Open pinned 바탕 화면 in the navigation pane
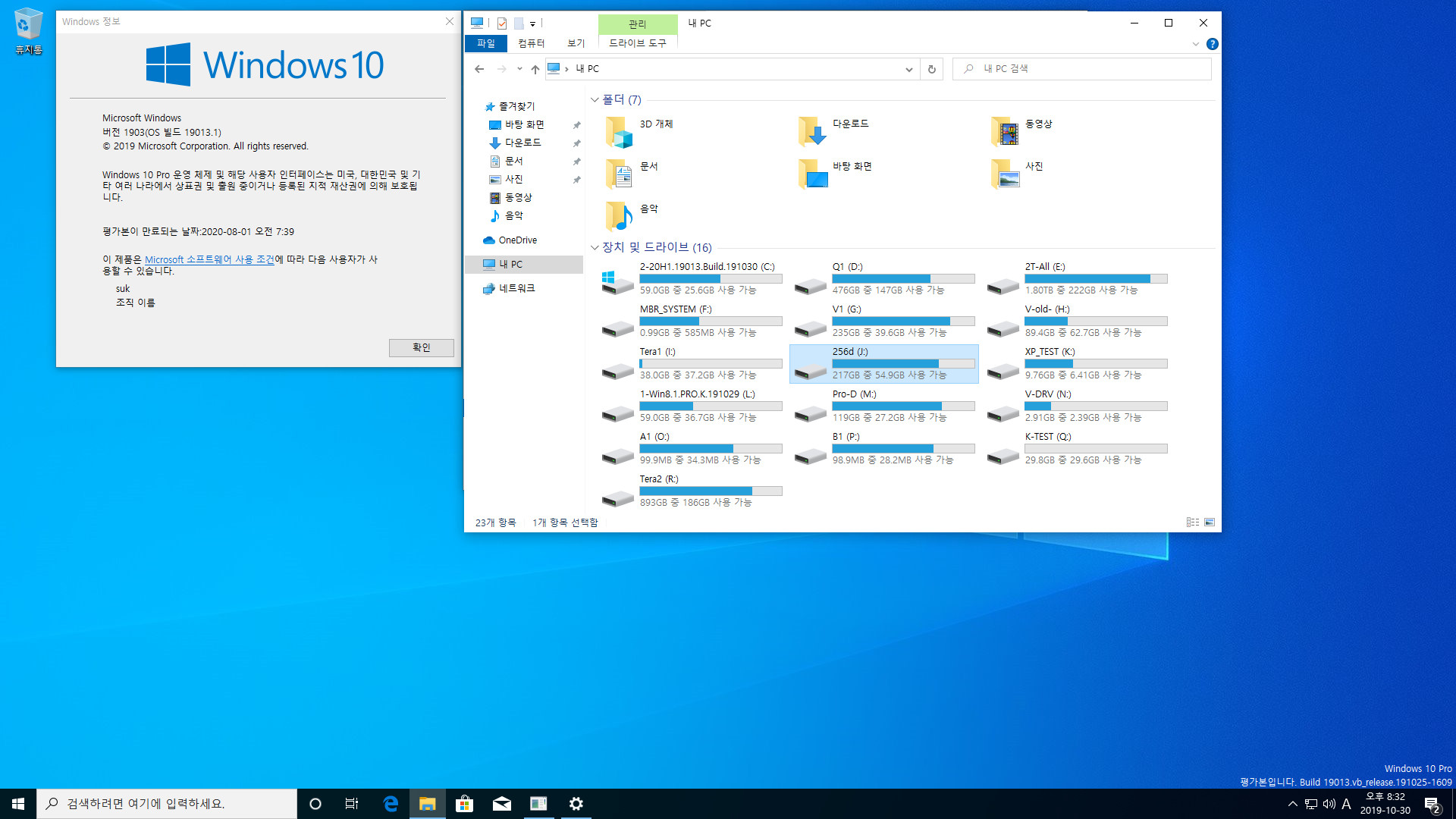The image size is (1456, 819). [x=524, y=124]
